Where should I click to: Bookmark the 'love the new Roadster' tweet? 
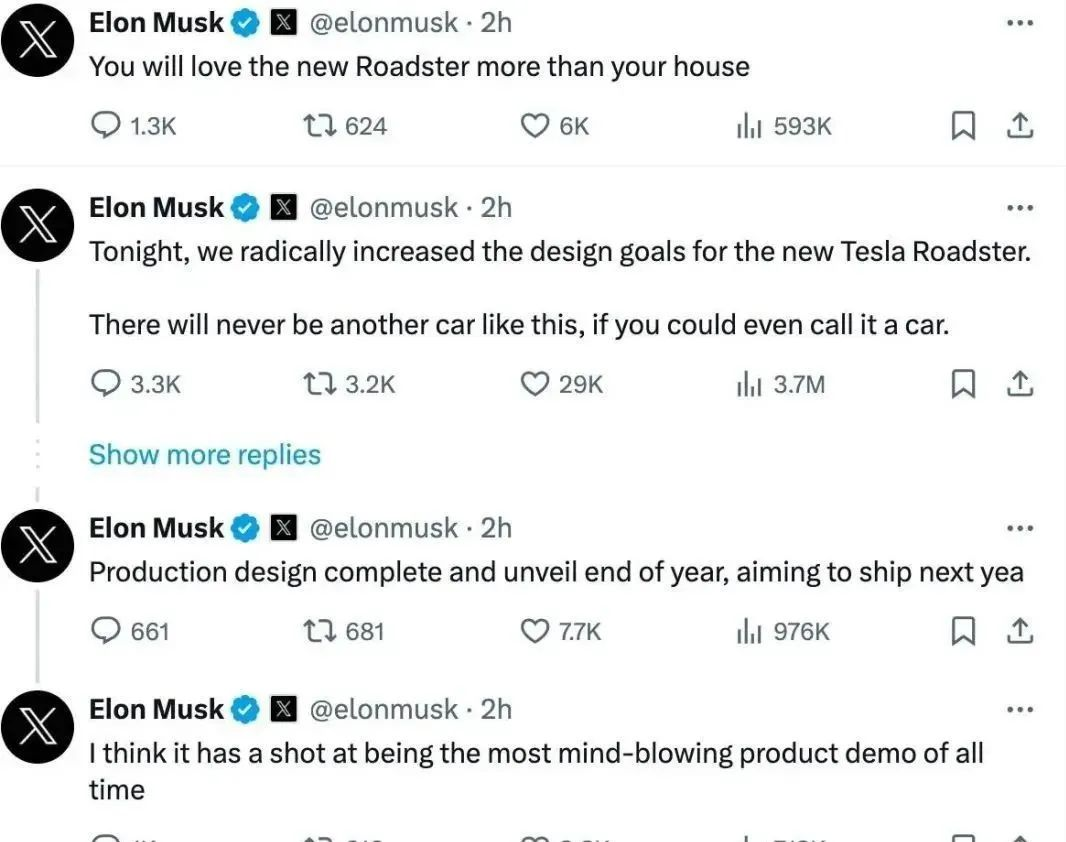(x=962, y=126)
